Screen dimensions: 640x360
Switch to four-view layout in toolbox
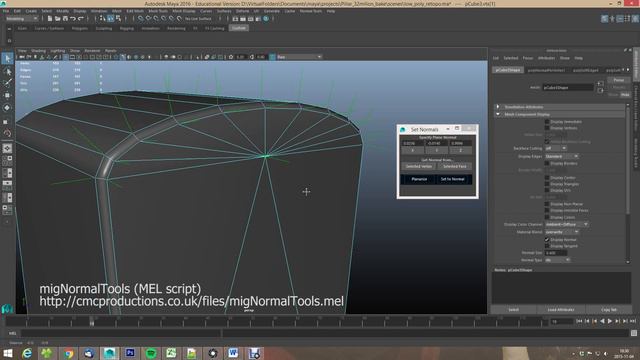(7, 160)
